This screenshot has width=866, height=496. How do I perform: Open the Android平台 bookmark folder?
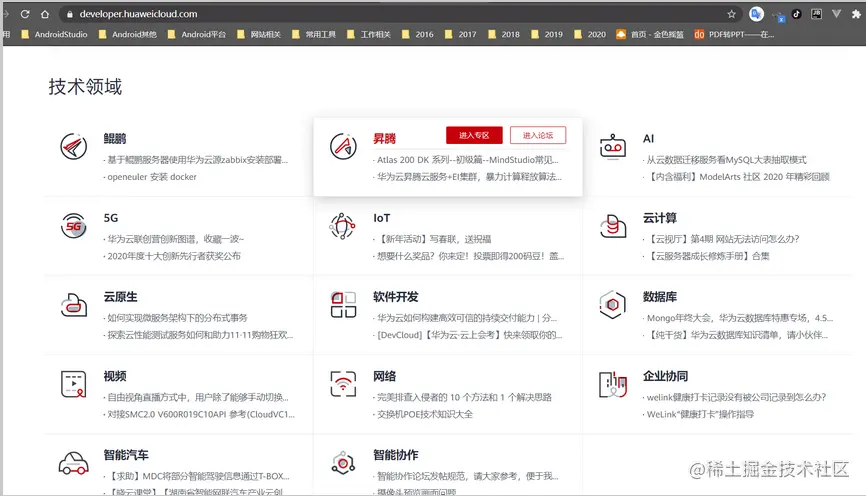197,34
